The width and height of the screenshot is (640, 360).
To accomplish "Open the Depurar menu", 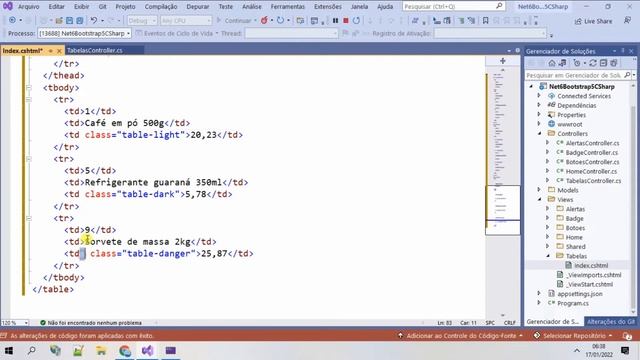I will click(x=198, y=7).
